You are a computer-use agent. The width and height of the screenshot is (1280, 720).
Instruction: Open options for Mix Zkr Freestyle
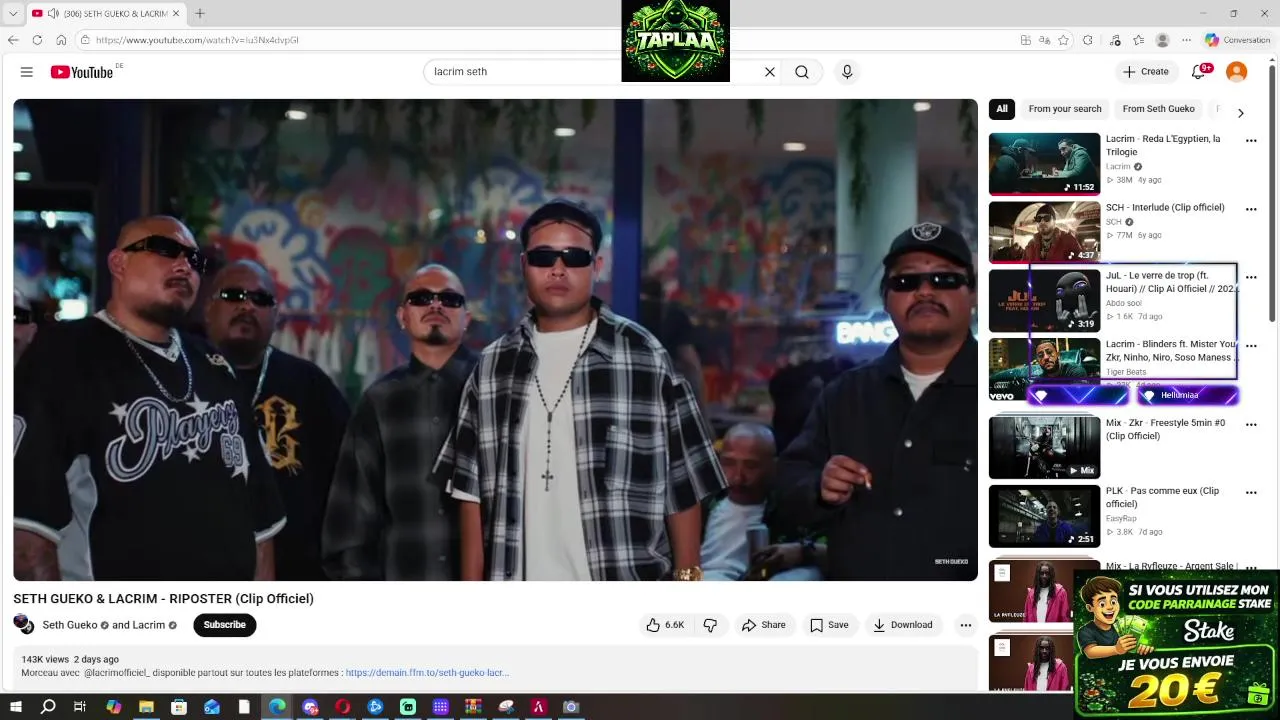(1251, 424)
